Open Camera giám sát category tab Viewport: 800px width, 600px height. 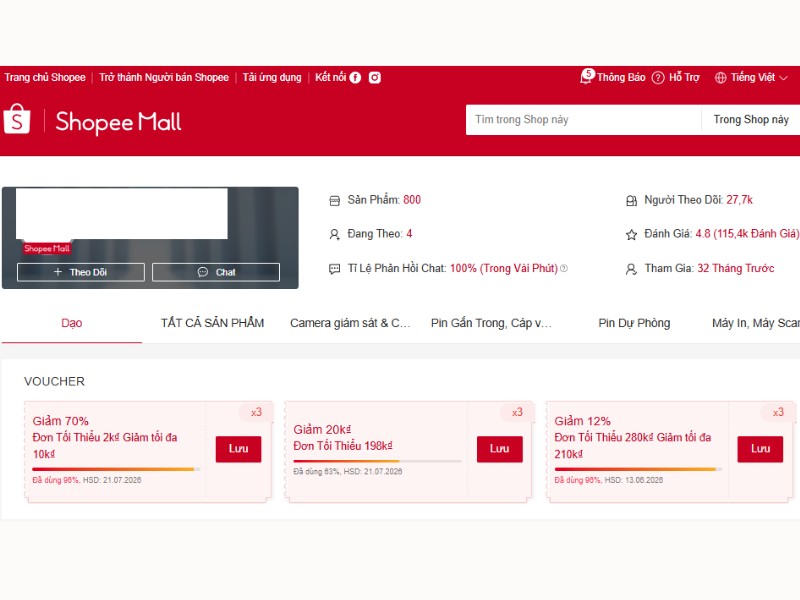point(350,323)
